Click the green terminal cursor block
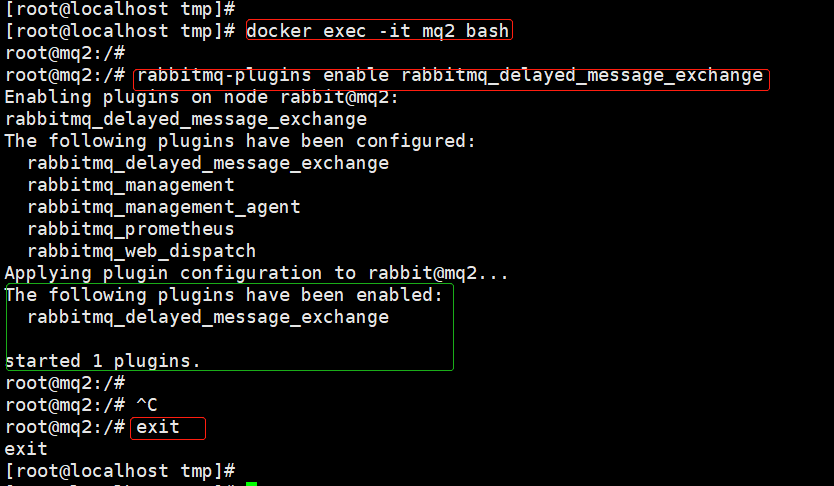The height and width of the screenshot is (486, 834). [252, 484]
